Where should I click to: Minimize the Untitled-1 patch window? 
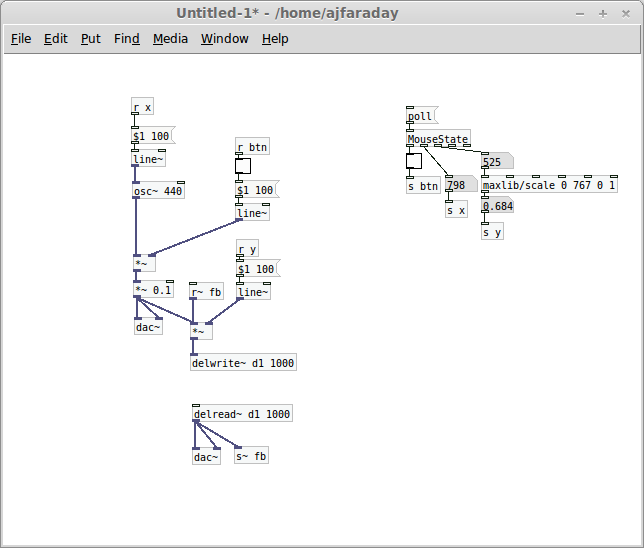(580, 14)
